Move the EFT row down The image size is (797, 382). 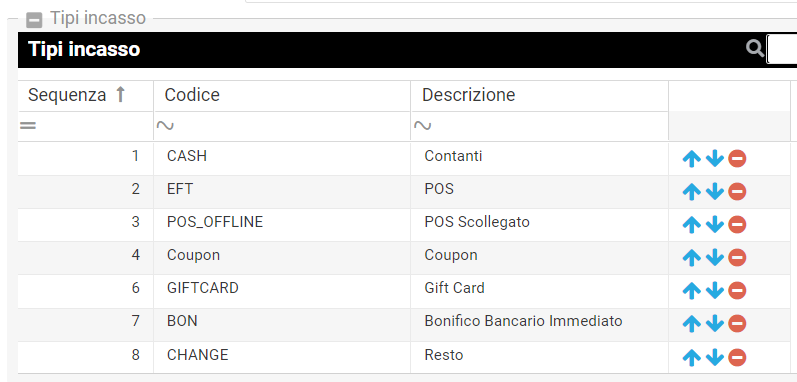[x=715, y=192]
